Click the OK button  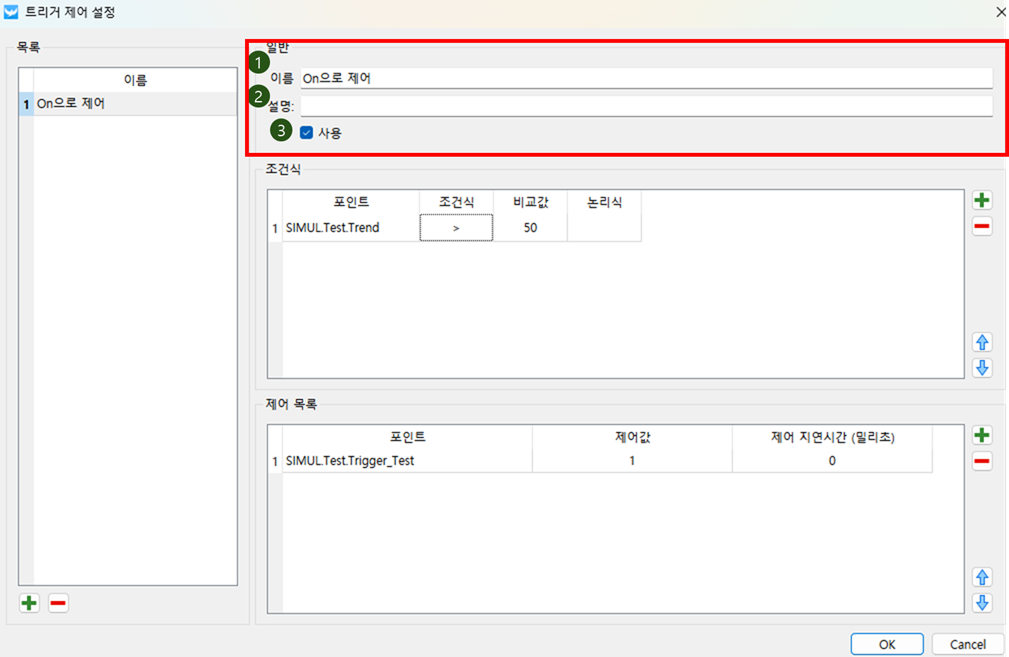tap(887, 644)
